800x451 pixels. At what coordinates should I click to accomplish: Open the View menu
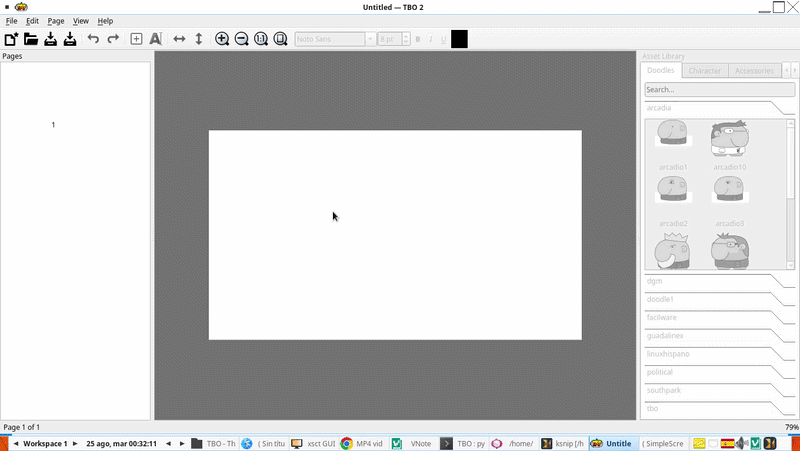point(81,21)
